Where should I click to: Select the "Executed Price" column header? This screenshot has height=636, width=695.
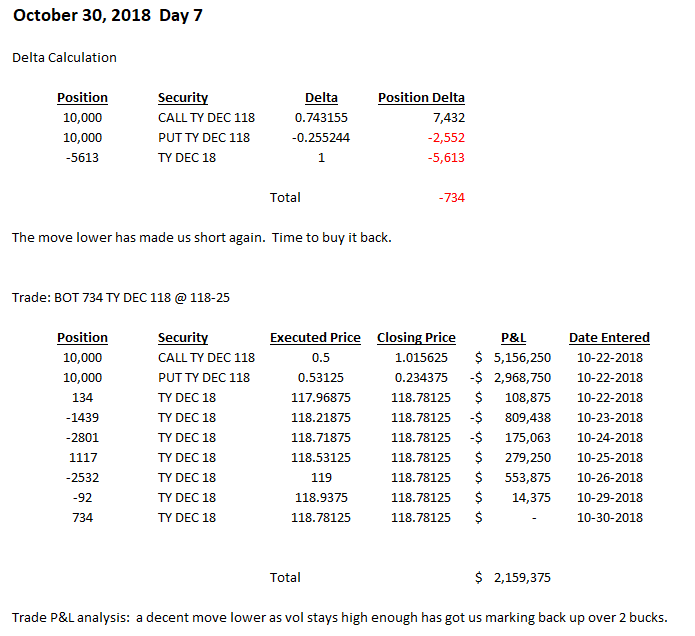click(x=315, y=338)
